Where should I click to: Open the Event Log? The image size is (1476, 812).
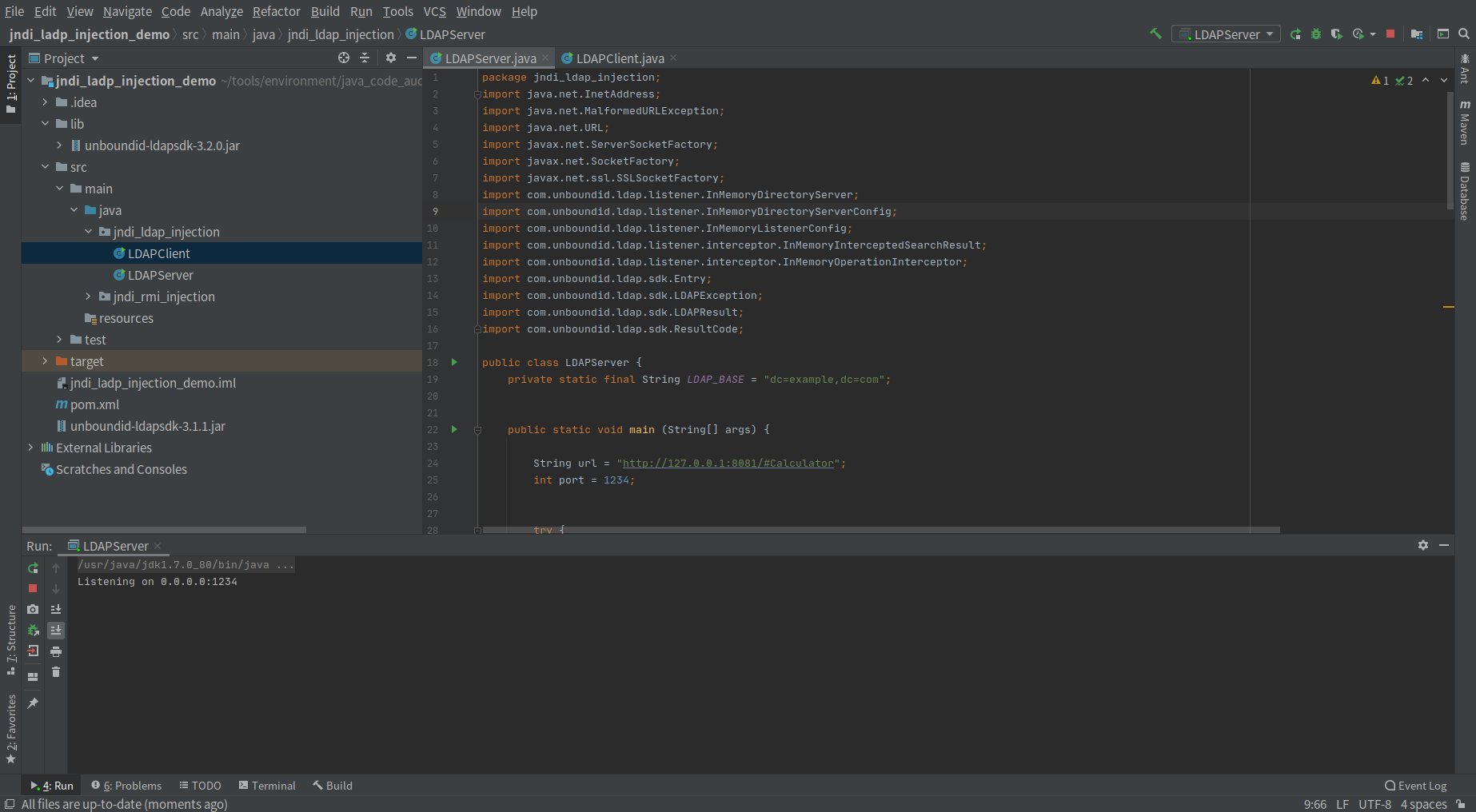tap(1416, 786)
